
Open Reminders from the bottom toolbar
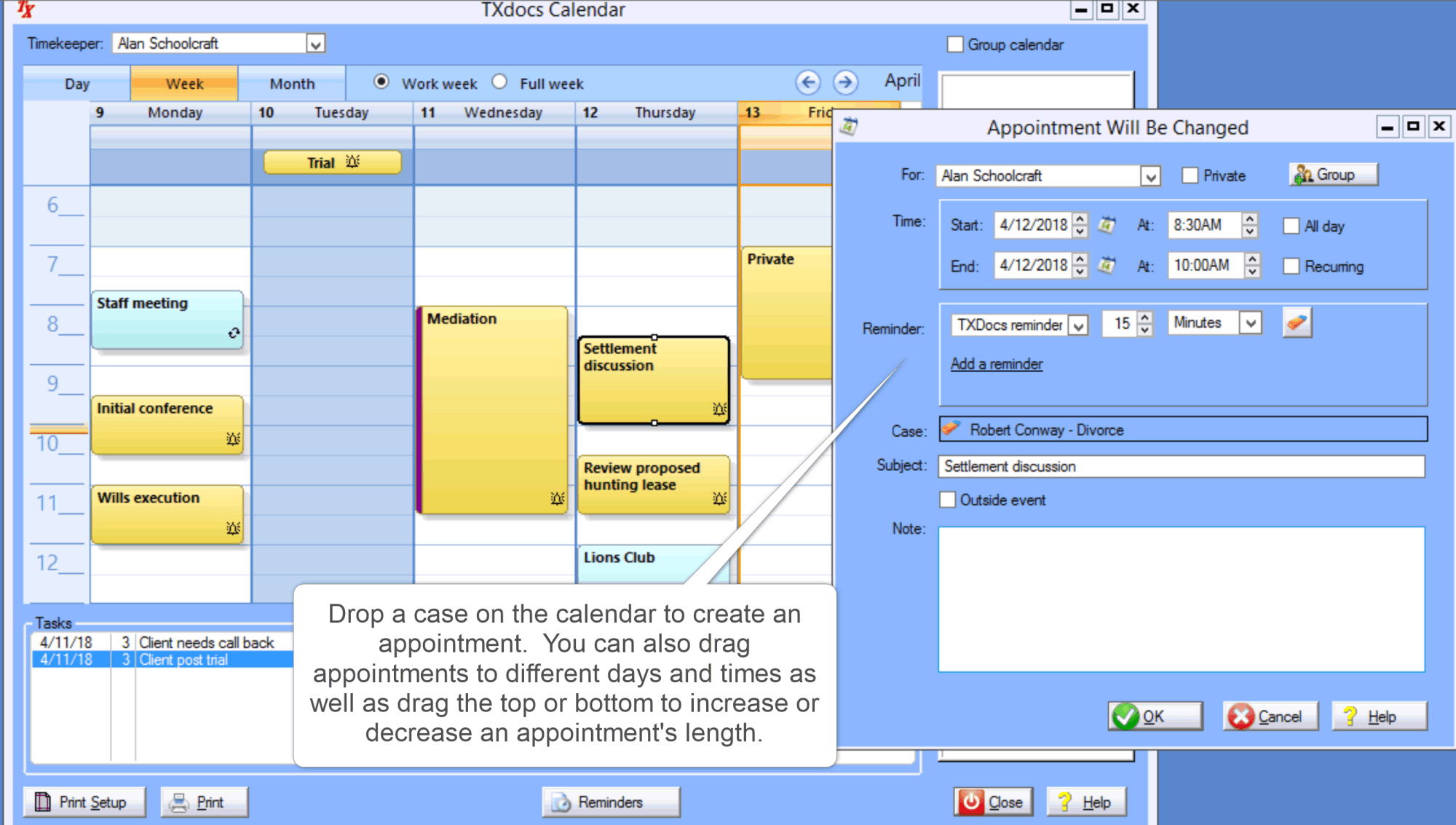[x=610, y=802]
